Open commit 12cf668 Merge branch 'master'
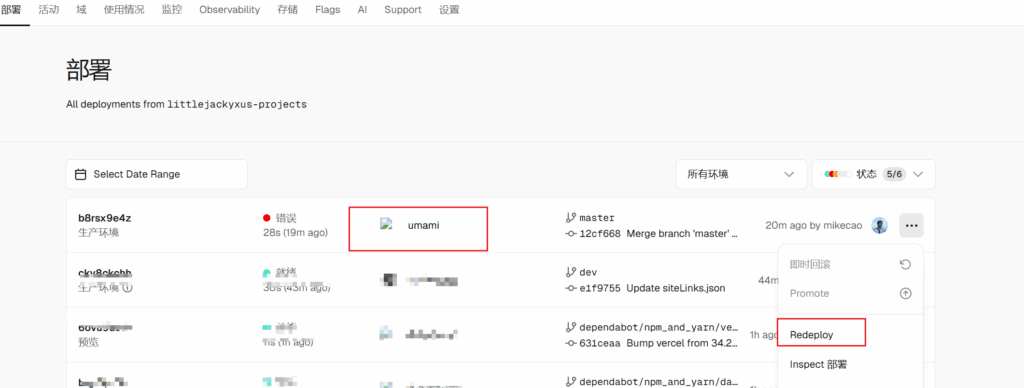This screenshot has width=1024, height=388. [658, 234]
